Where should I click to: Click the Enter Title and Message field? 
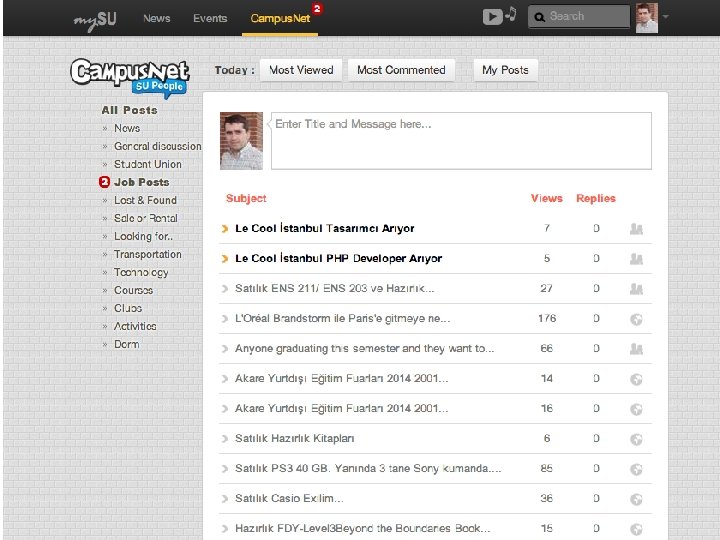461,141
